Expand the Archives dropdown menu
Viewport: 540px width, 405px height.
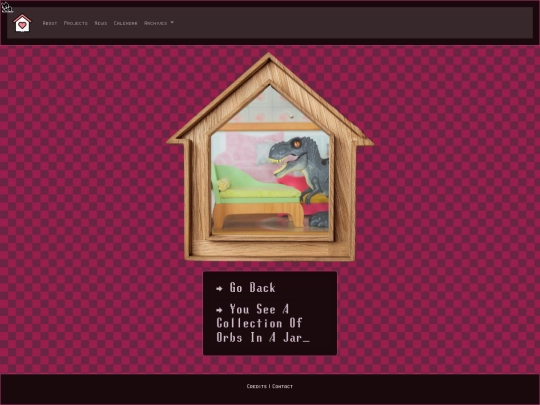click(159, 23)
